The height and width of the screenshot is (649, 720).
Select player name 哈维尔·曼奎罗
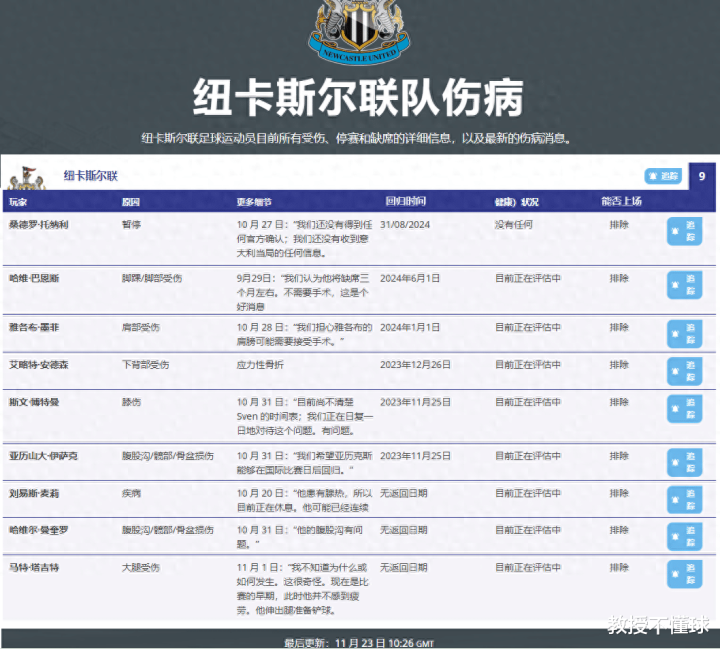tap(39, 530)
